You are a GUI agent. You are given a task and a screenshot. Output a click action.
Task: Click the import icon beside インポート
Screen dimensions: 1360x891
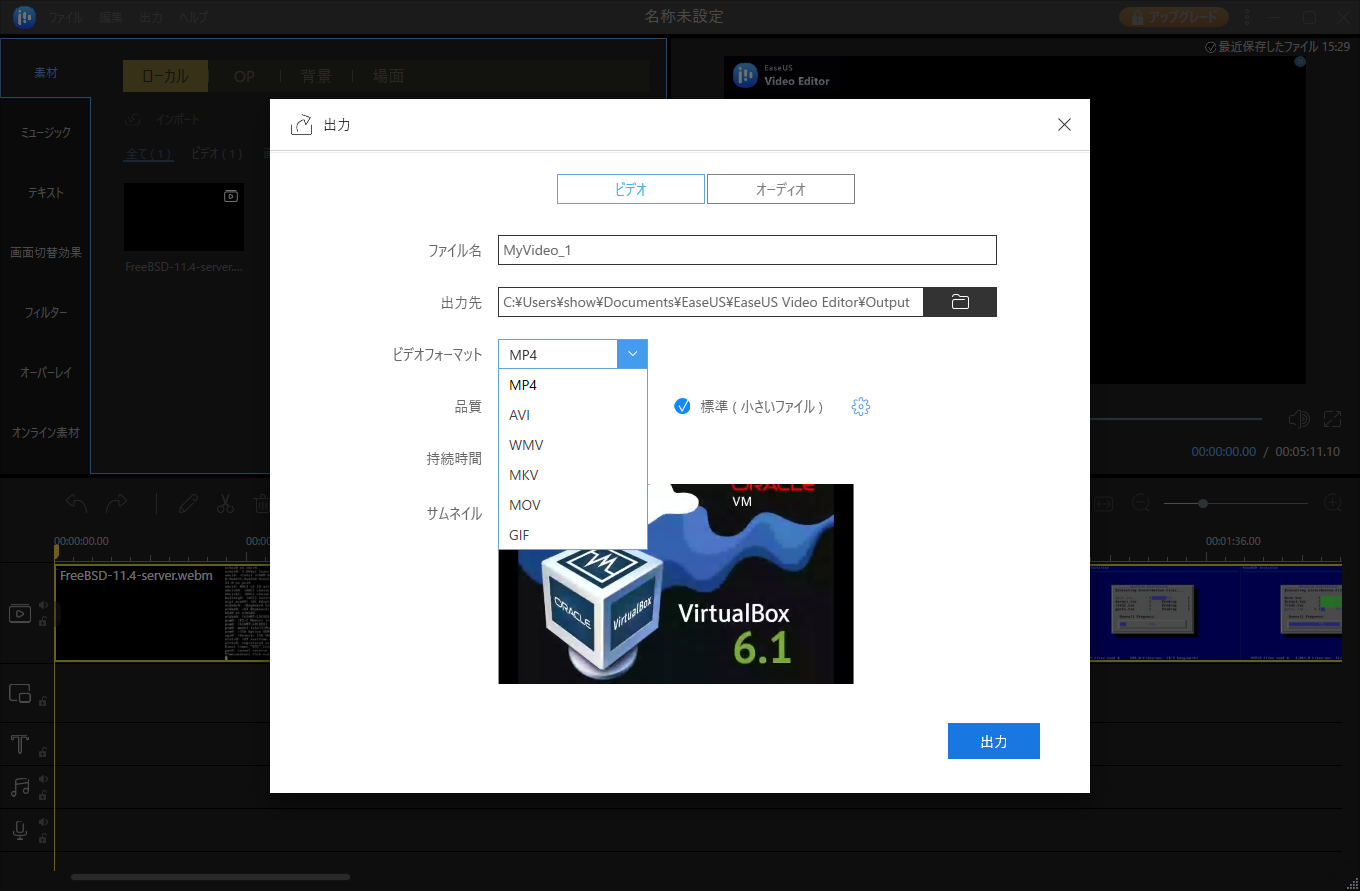tap(133, 120)
